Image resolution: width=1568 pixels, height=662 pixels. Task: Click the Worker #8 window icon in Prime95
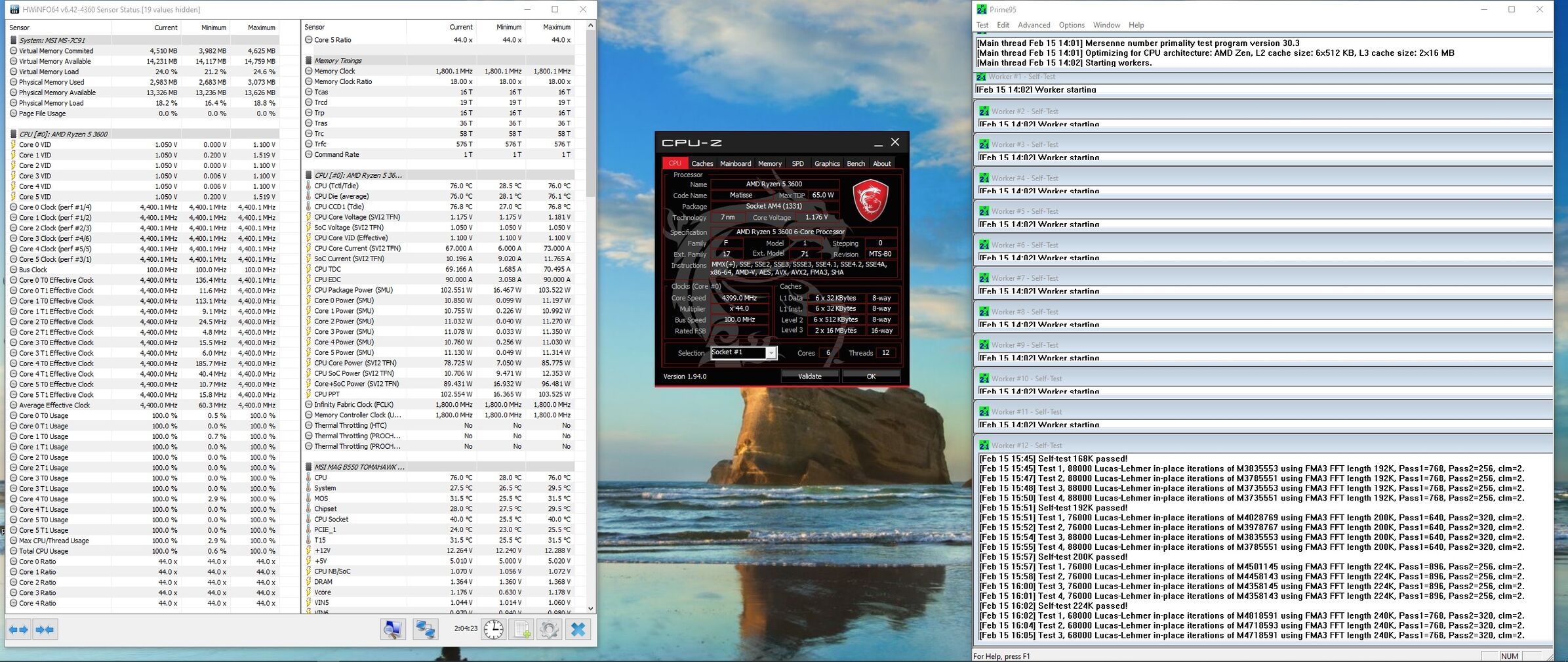click(x=984, y=312)
